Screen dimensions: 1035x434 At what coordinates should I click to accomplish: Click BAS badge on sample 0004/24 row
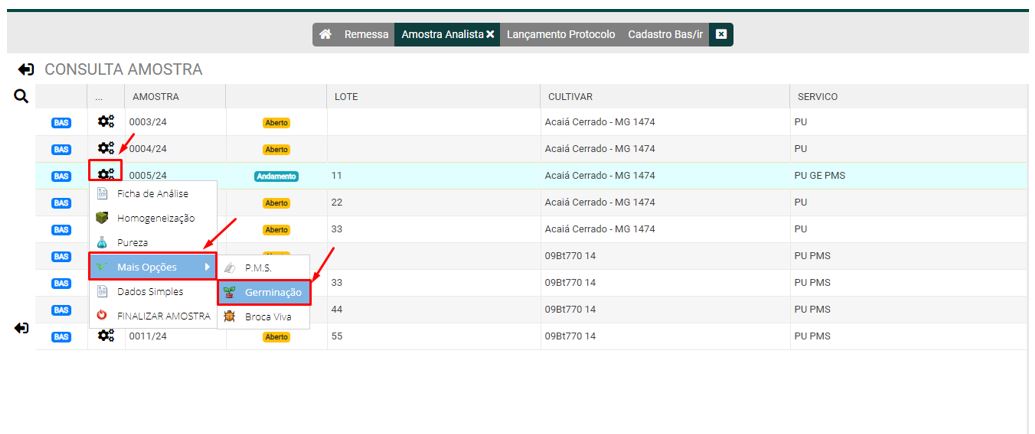[x=61, y=149]
